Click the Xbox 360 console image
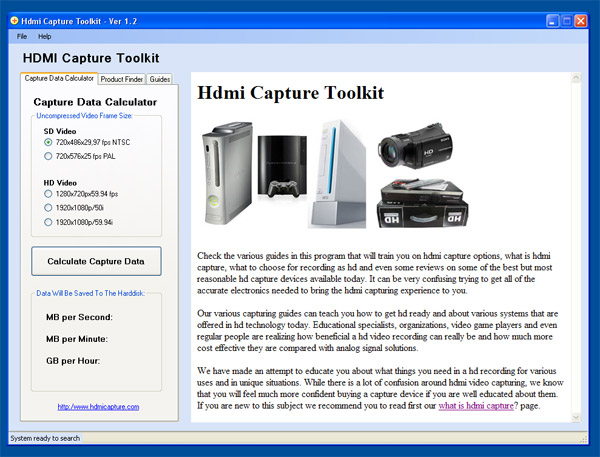The height and width of the screenshot is (457, 600). point(227,173)
